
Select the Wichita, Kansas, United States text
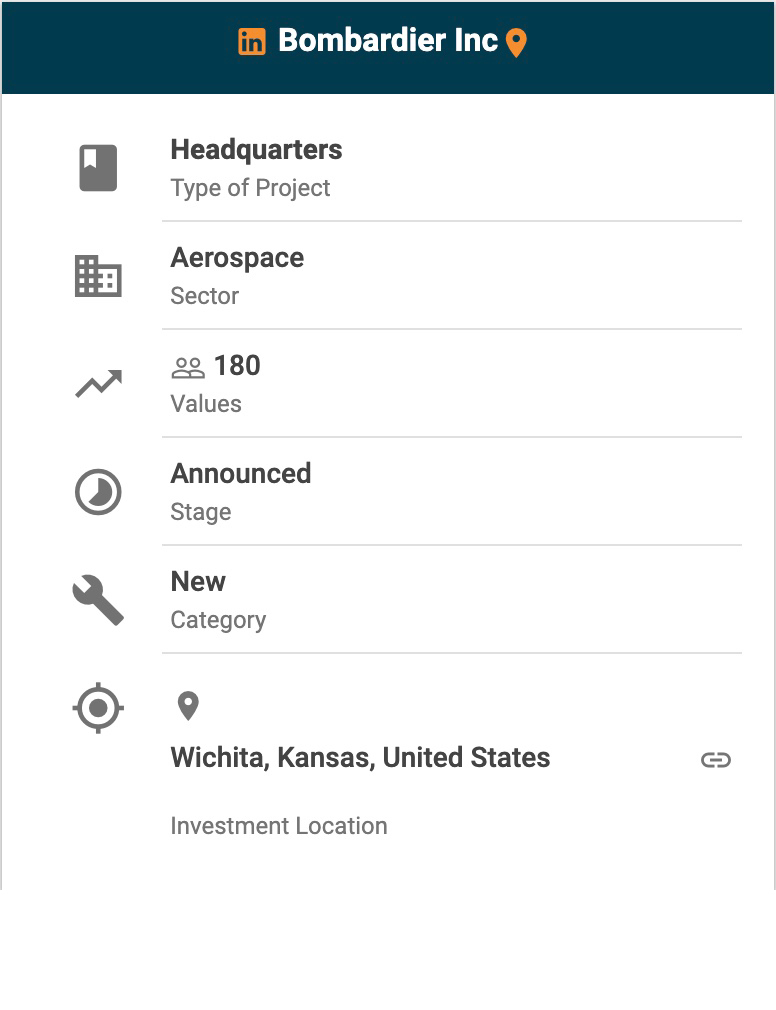[x=360, y=758]
